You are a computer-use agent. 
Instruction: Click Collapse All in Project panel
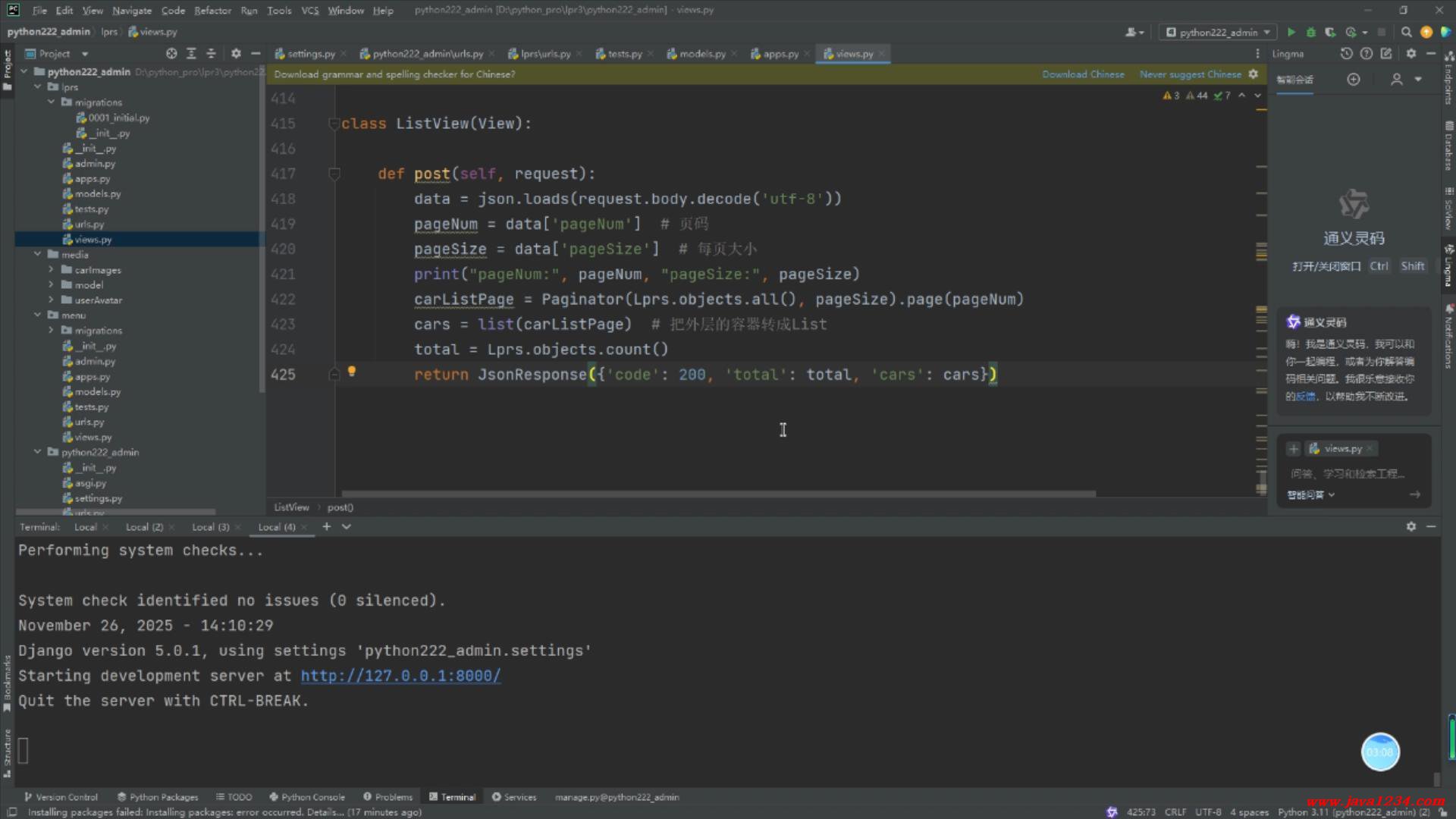click(211, 54)
